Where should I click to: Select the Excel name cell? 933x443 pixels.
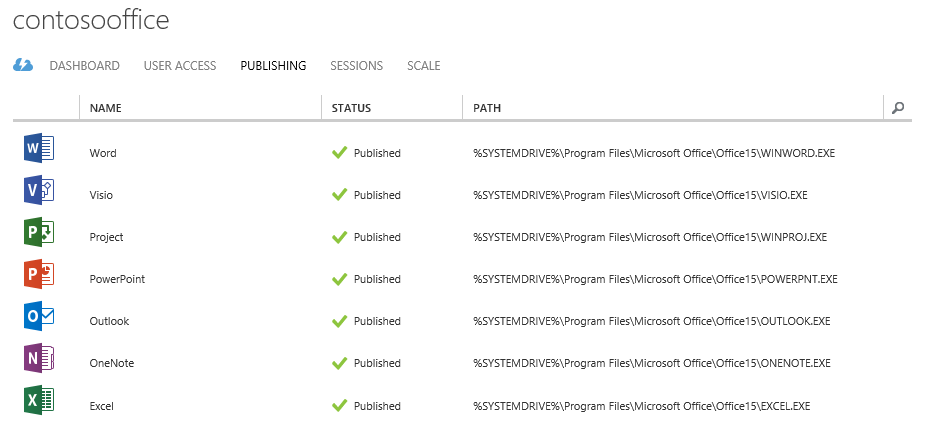click(x=102, y=406)
